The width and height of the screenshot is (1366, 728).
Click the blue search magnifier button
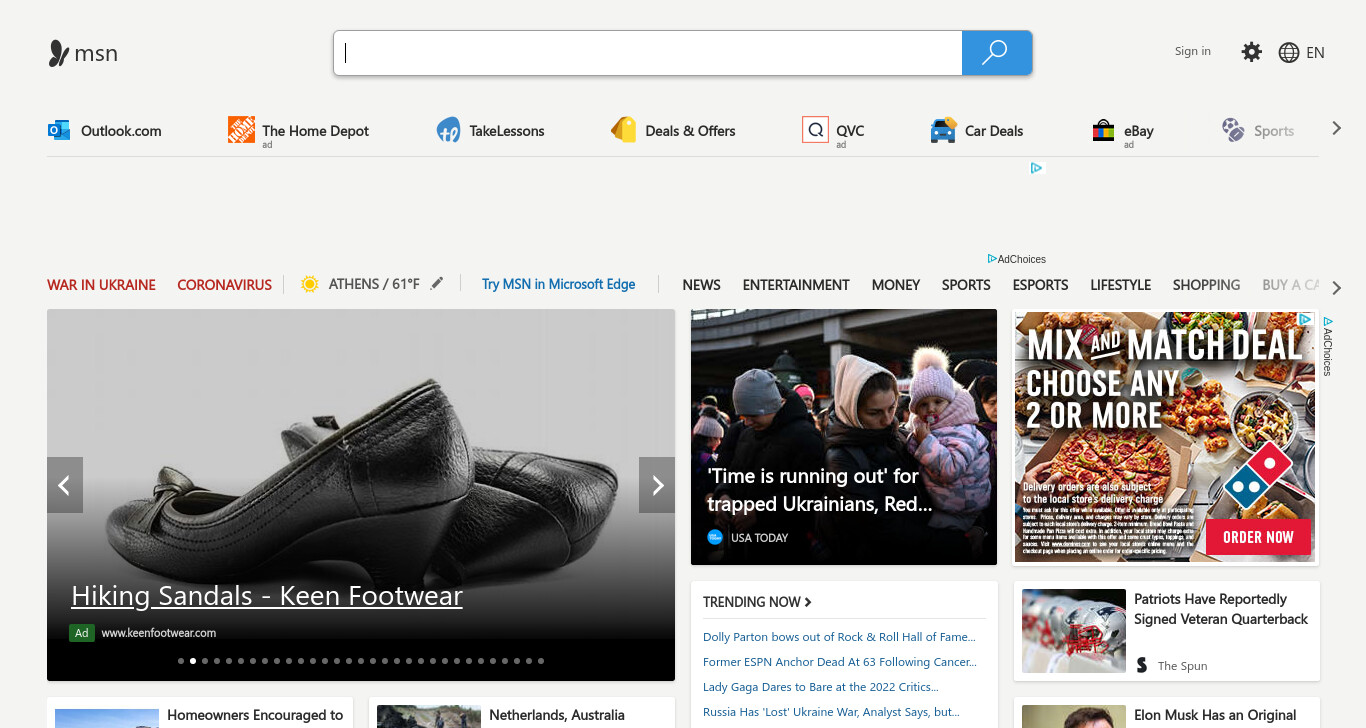point(996,53)
